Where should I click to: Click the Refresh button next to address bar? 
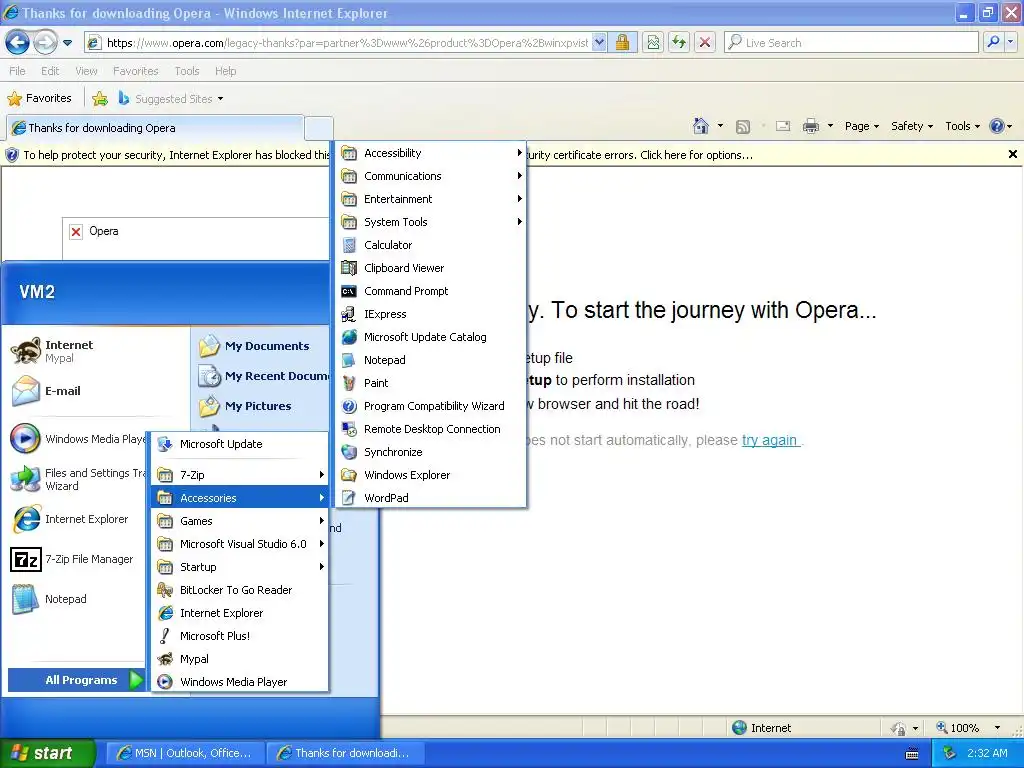(679, 42)
